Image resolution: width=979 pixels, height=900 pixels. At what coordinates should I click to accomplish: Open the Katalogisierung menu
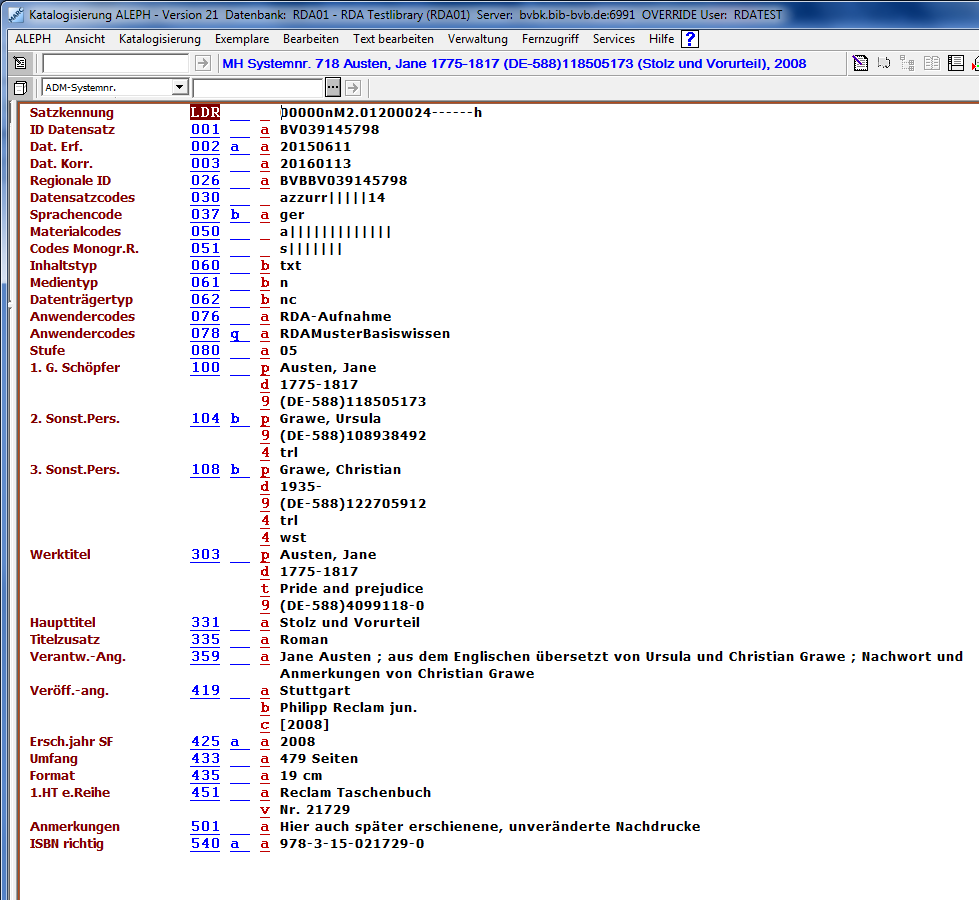click(x=159, y=39)
